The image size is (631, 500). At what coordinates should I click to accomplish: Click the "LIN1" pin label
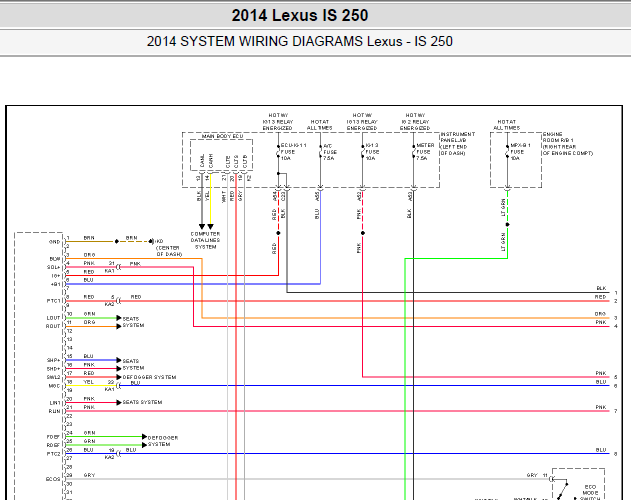tap(55, 403)
